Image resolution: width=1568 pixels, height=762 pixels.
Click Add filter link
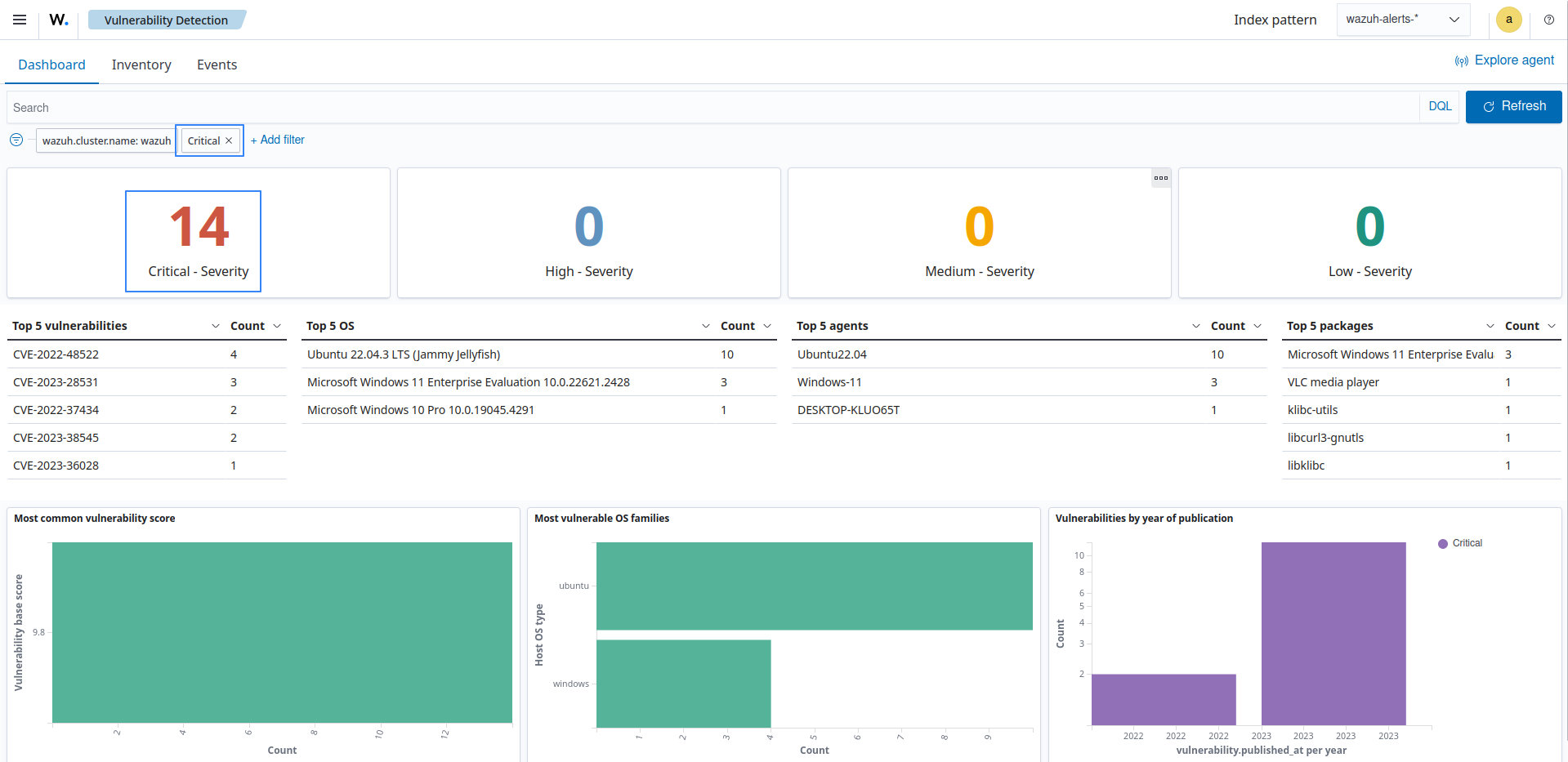click(278, 140)
